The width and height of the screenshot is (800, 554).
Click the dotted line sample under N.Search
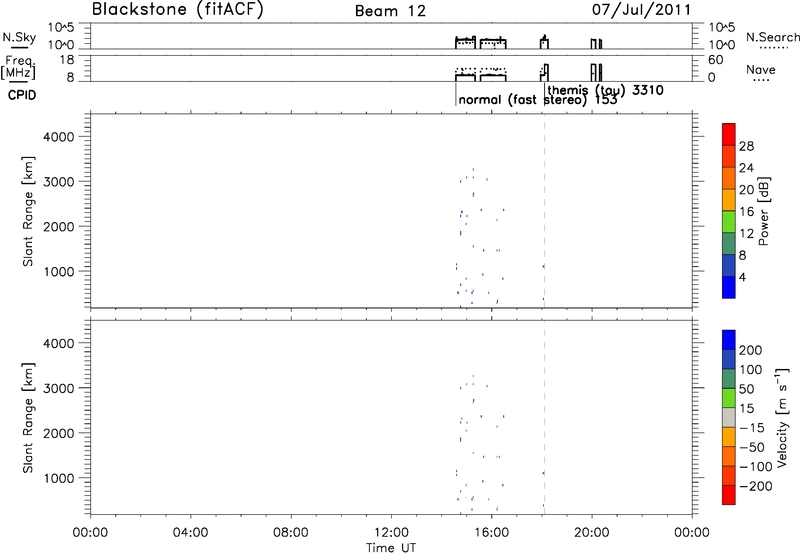point(774,48)
